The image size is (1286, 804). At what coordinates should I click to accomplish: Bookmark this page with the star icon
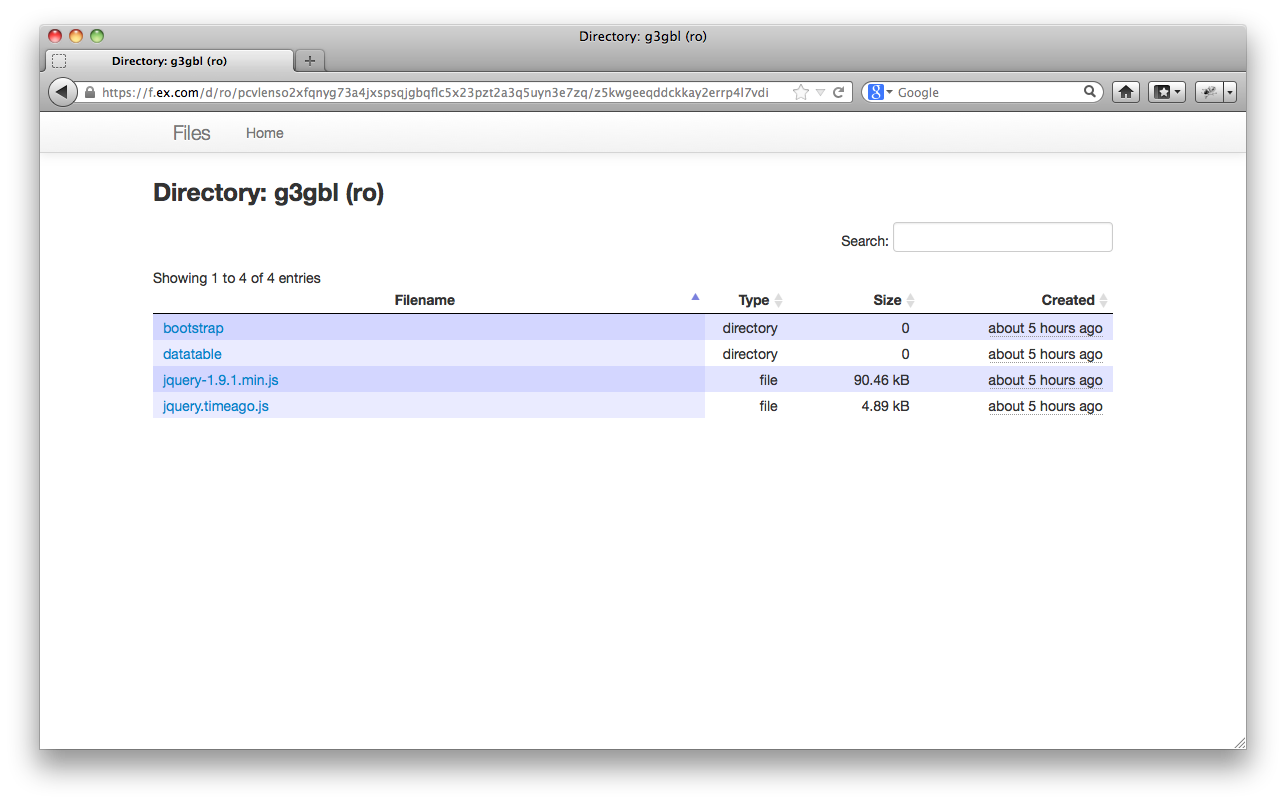click(801, 92)
